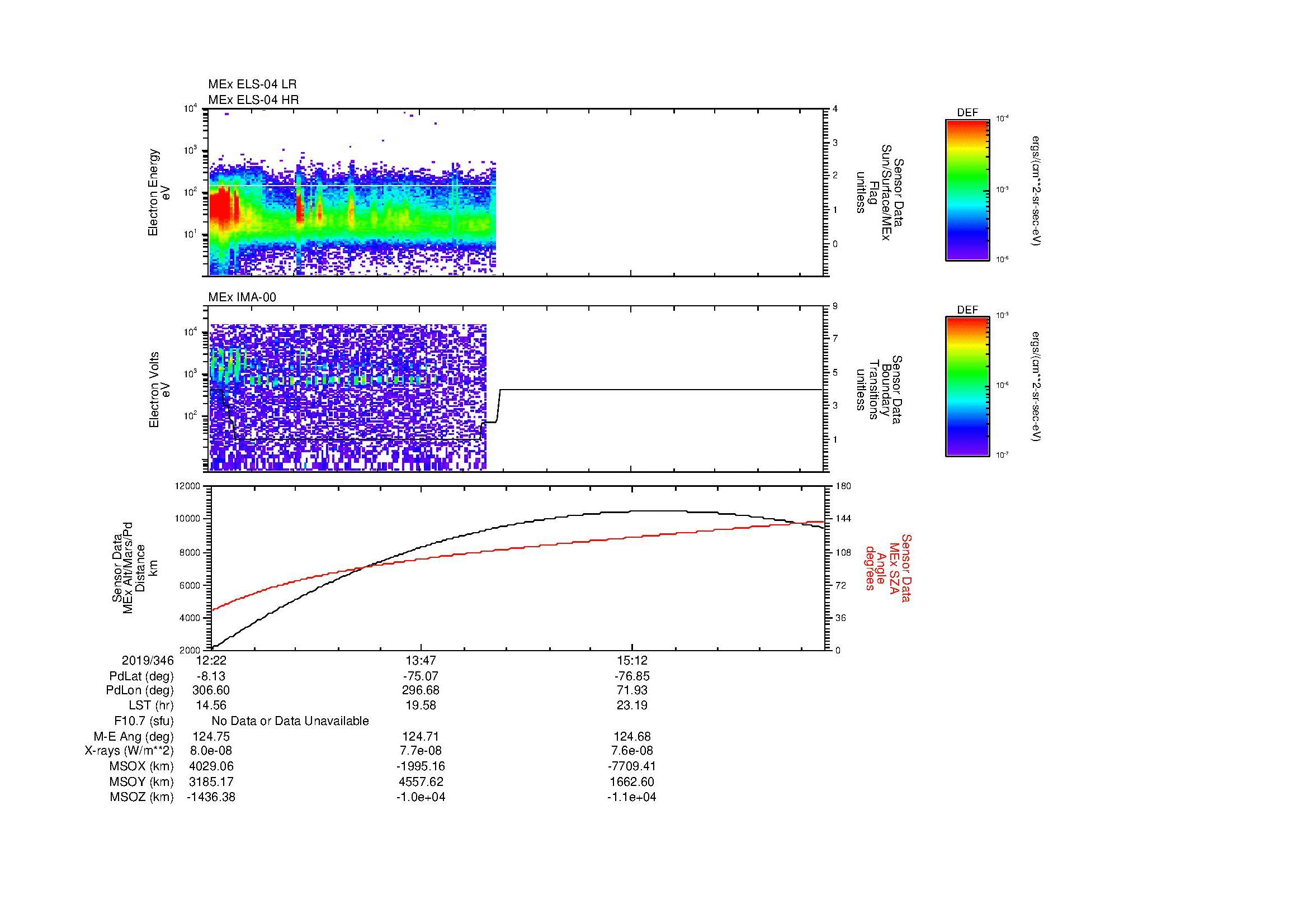Click the MSOY value '4557.62'

coord(421,781)
